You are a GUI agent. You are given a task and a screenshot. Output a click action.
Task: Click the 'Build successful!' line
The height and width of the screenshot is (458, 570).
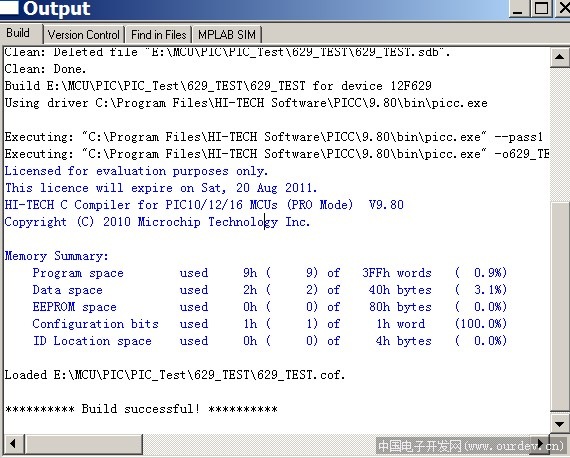tap(141, 409)
